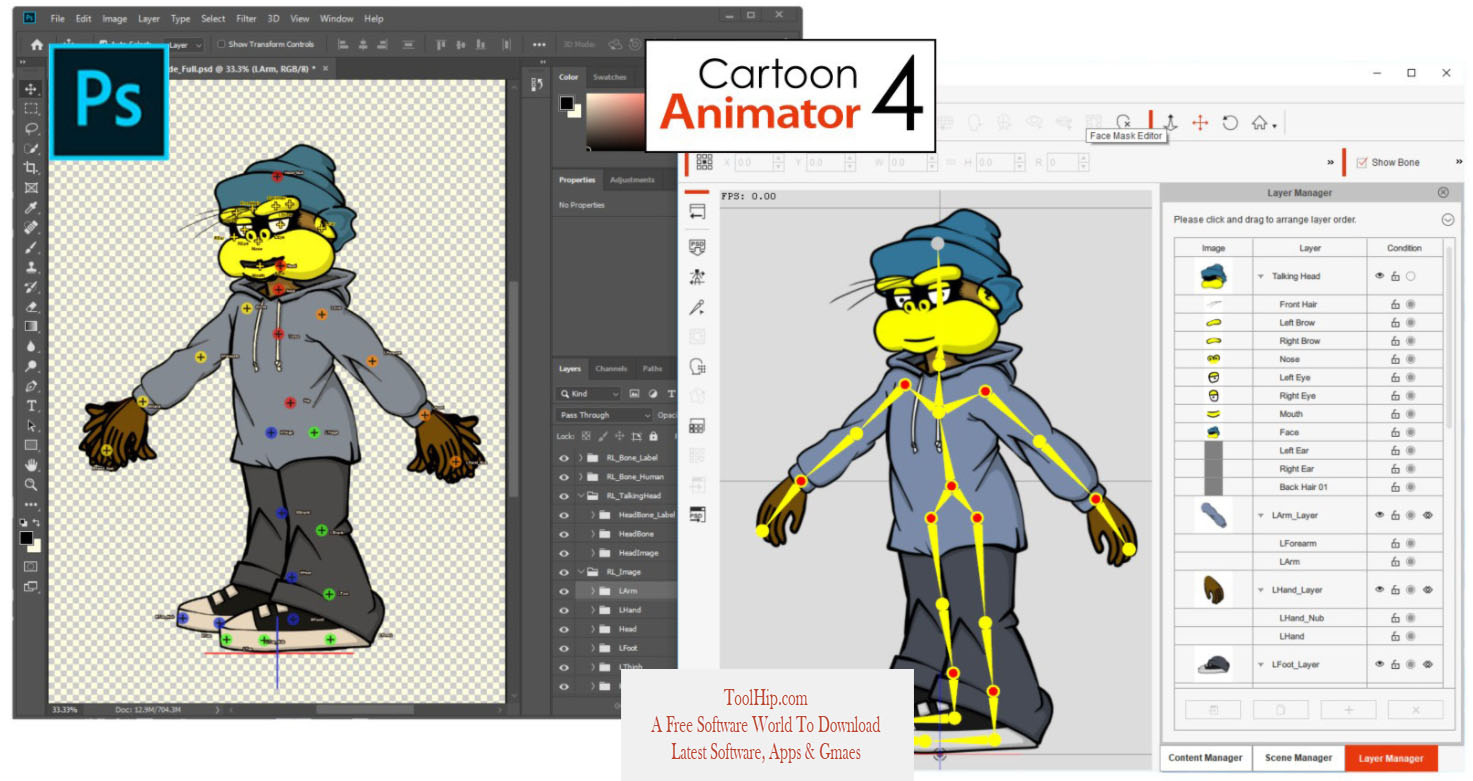Select the Gradient tool
Viewport: 1473px width, 781px height.
[x=31, y=326]
